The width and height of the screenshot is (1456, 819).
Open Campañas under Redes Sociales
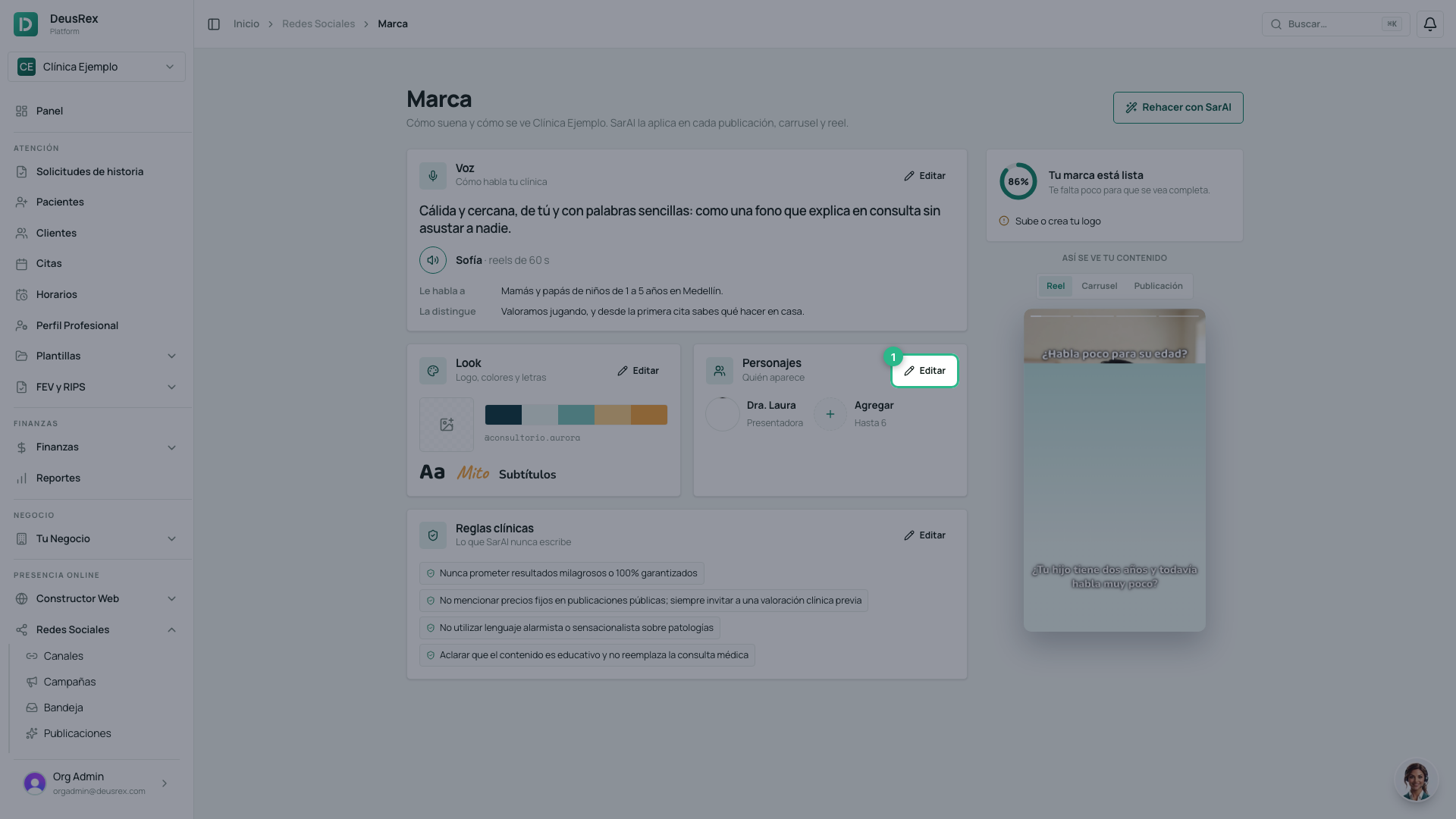tap(69, 682)
